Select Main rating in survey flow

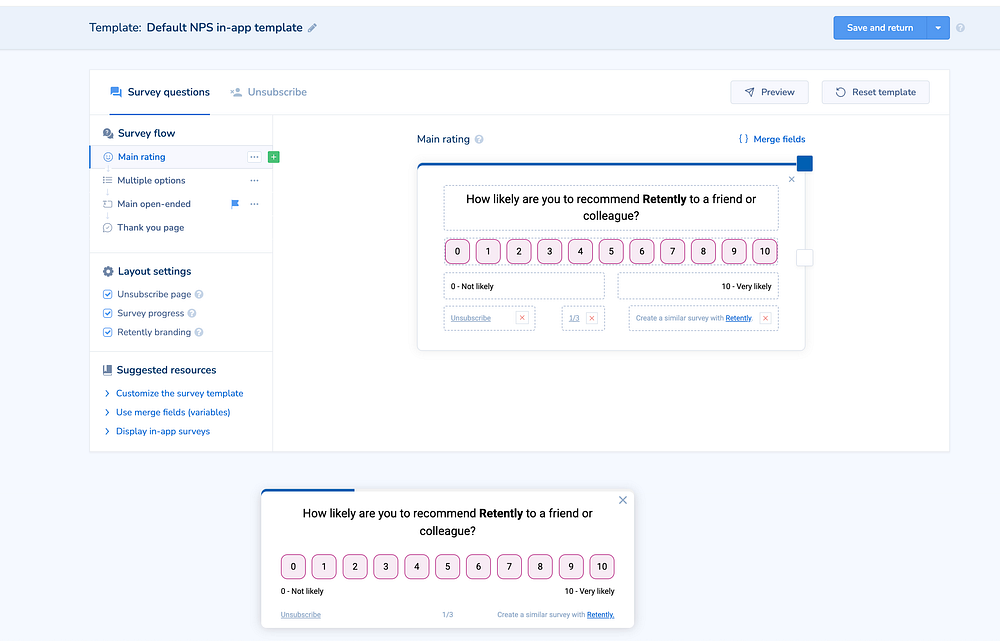pos(142,157)
